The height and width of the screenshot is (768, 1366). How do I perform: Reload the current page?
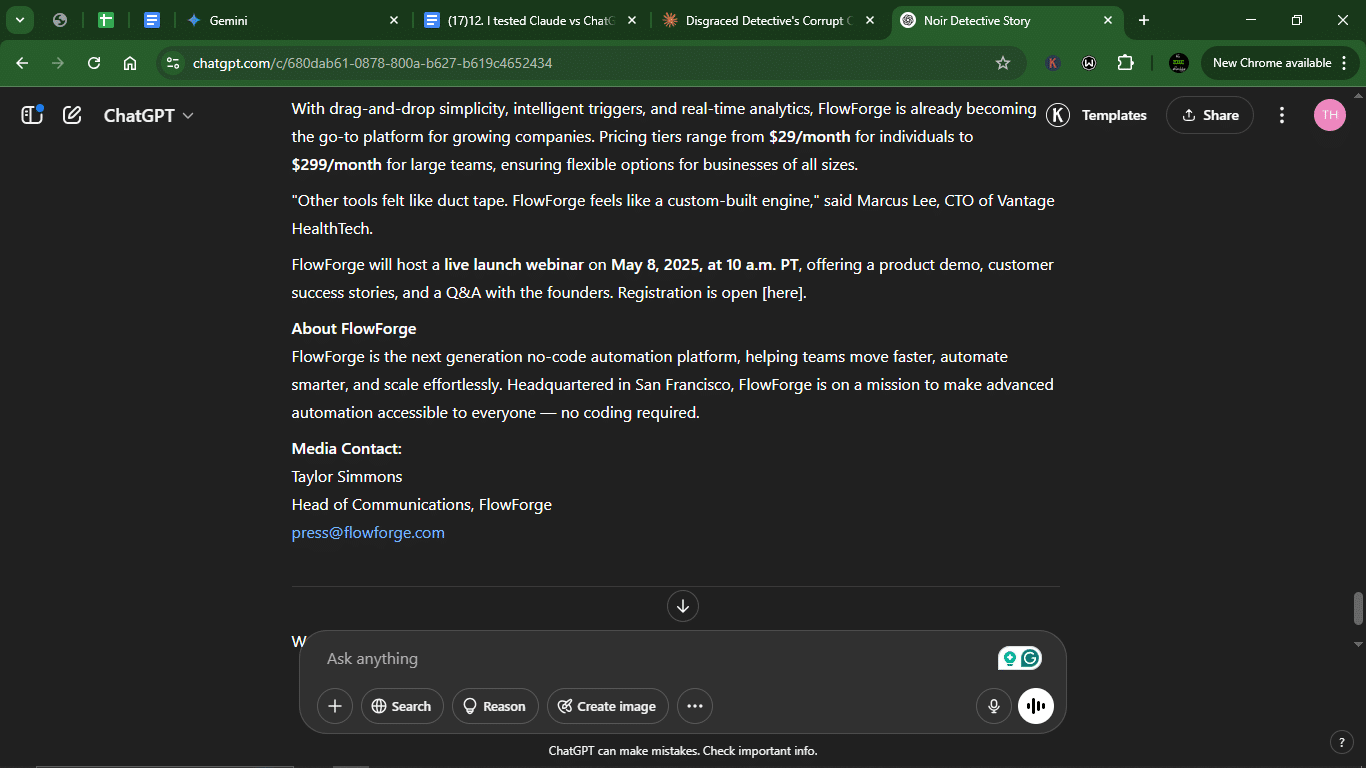pyautogui.click(x=94, y=63)
